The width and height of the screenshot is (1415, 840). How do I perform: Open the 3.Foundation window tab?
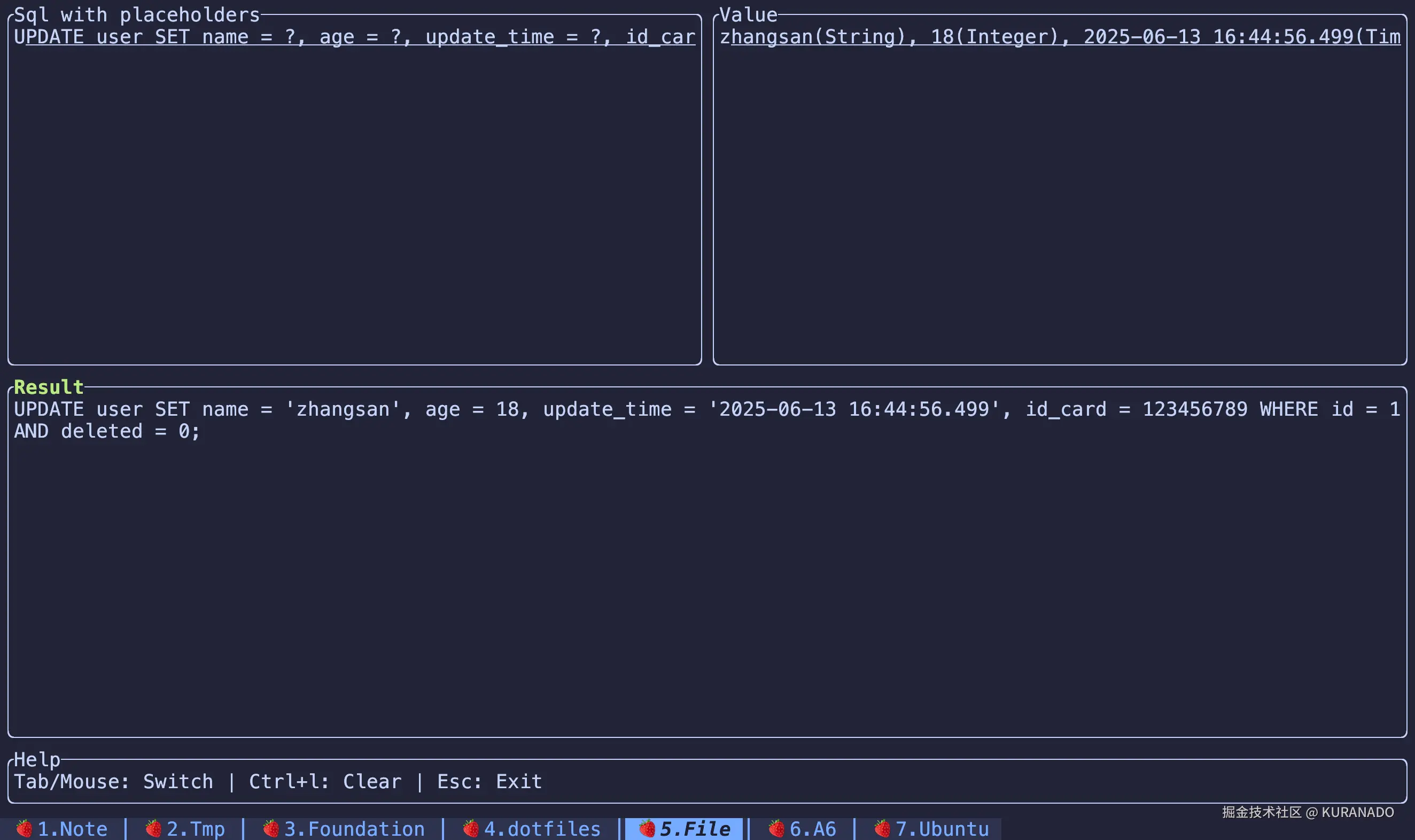(x=354, y=829)
